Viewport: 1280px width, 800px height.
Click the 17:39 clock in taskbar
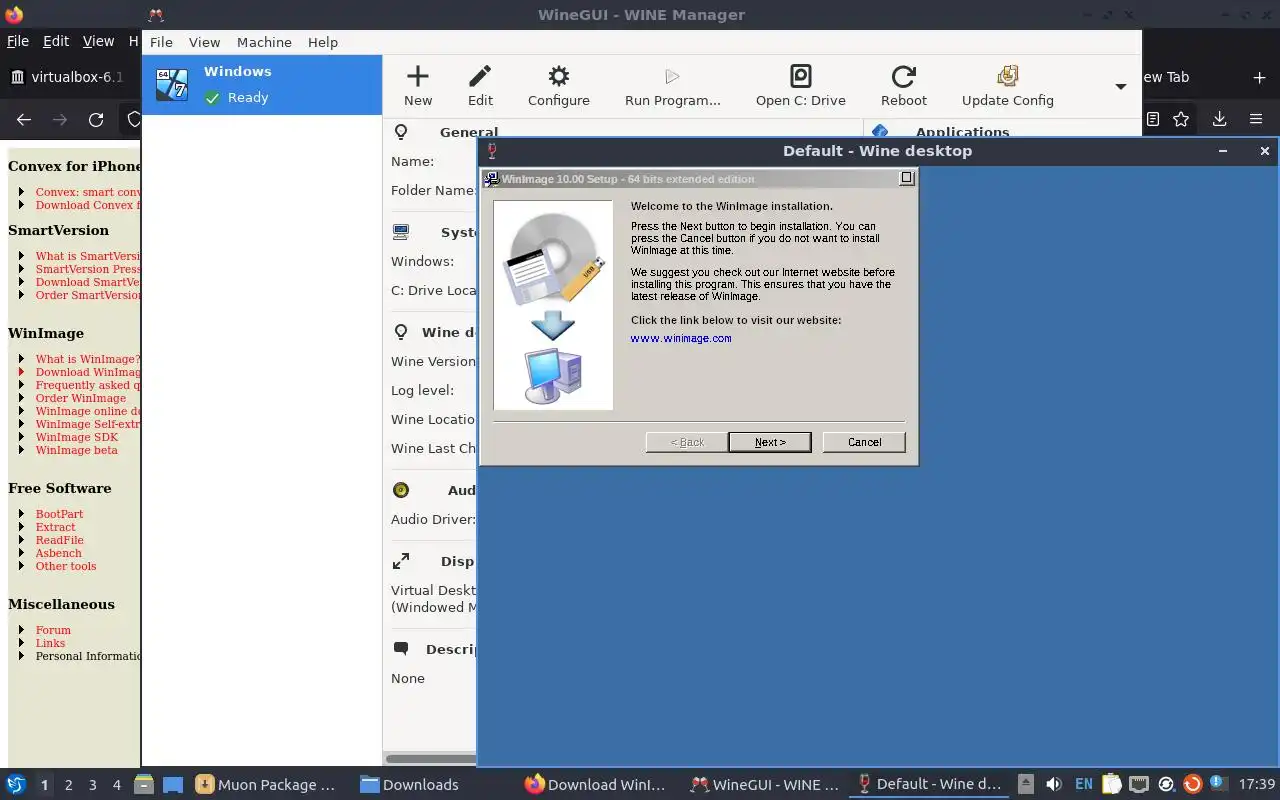point(1256,785)
